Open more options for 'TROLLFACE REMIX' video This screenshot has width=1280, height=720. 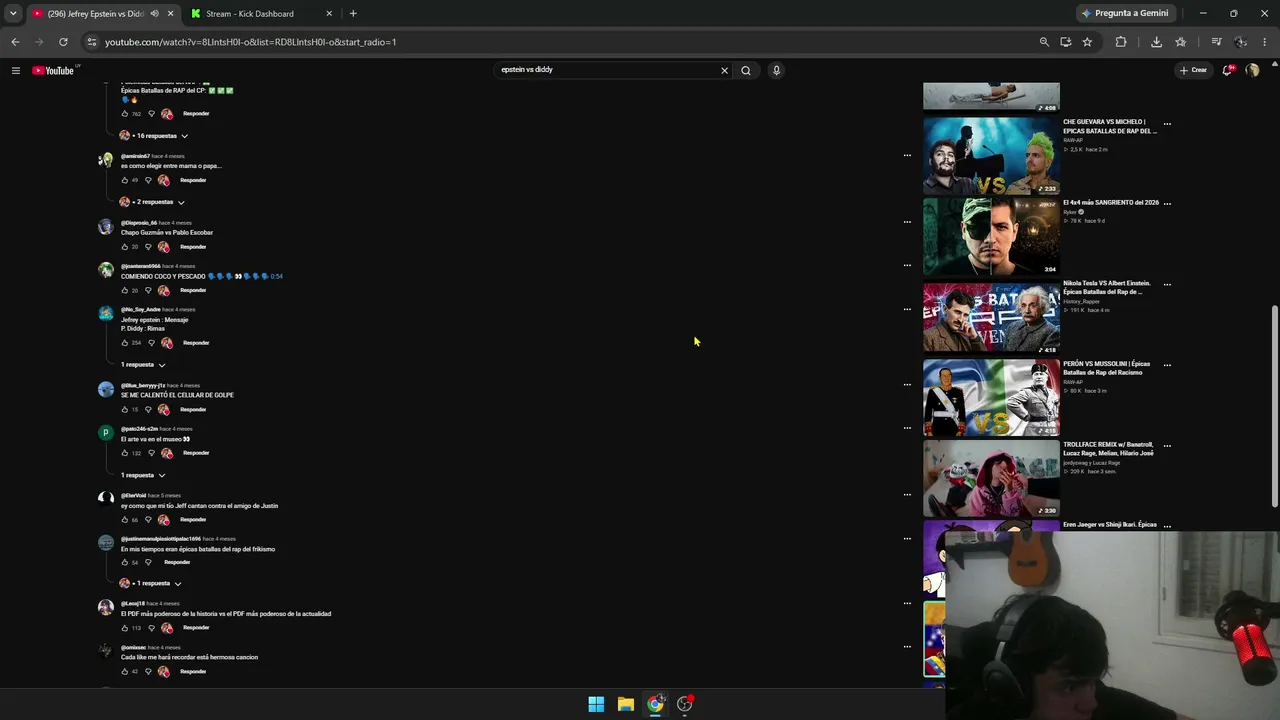[1167, 446]
